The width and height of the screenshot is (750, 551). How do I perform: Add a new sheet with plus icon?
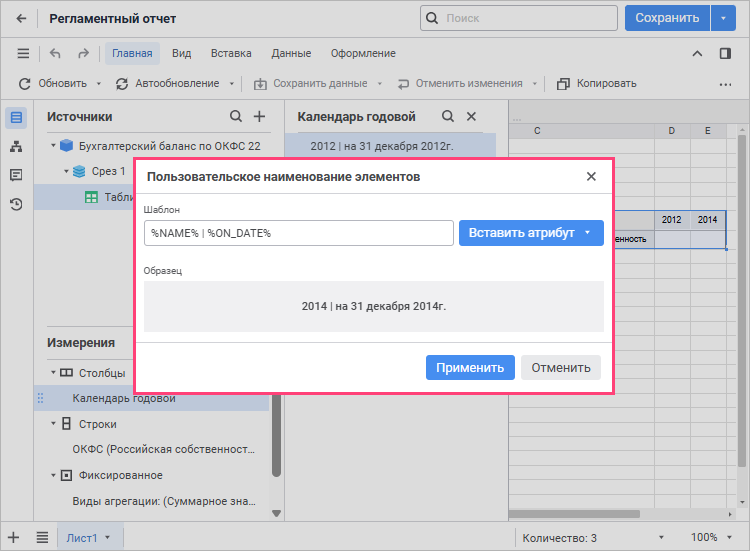(13, 538)
